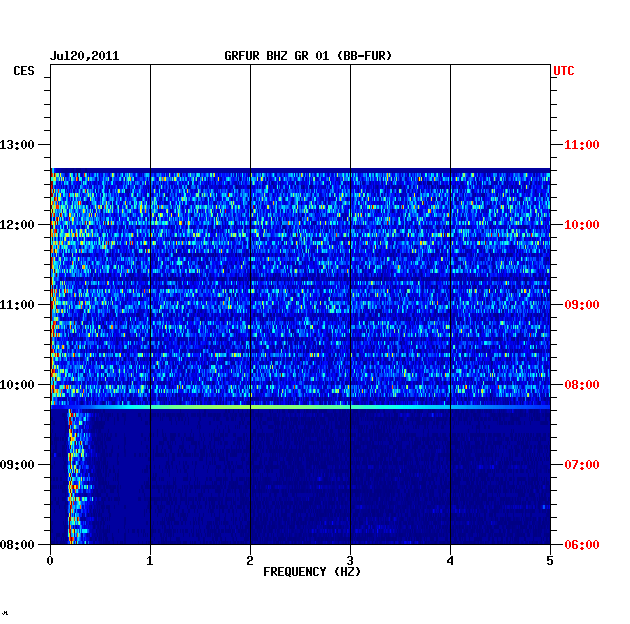
Task: Click the 12:00 CES time label
Action: coord(17,225)
